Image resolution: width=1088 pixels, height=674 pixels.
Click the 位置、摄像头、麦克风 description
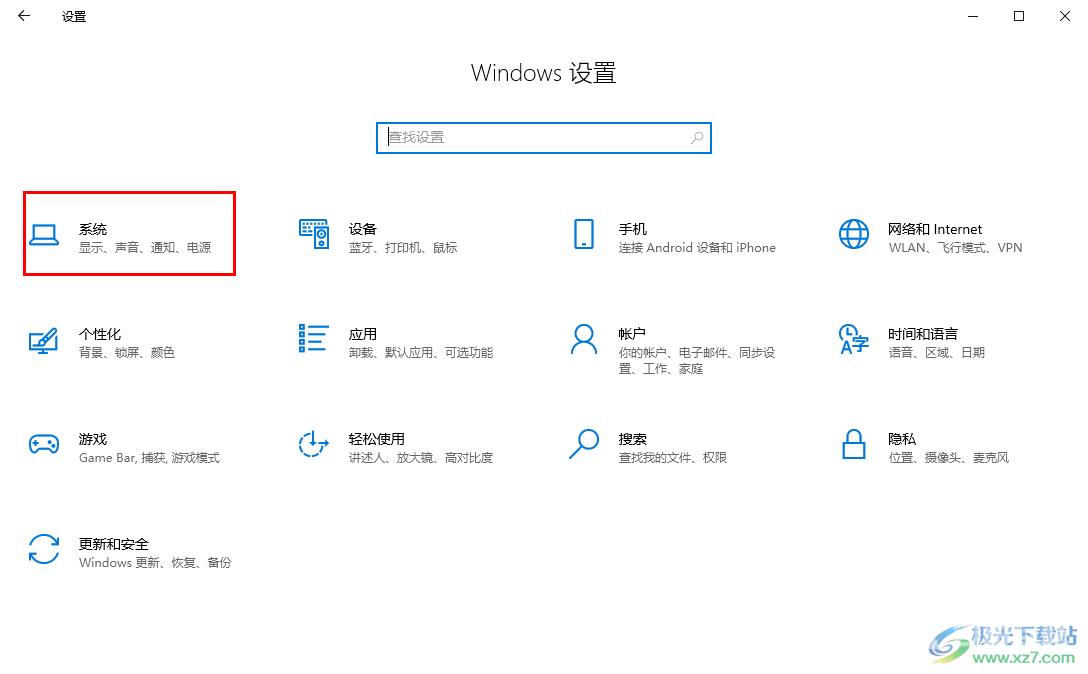click(949, 457)
